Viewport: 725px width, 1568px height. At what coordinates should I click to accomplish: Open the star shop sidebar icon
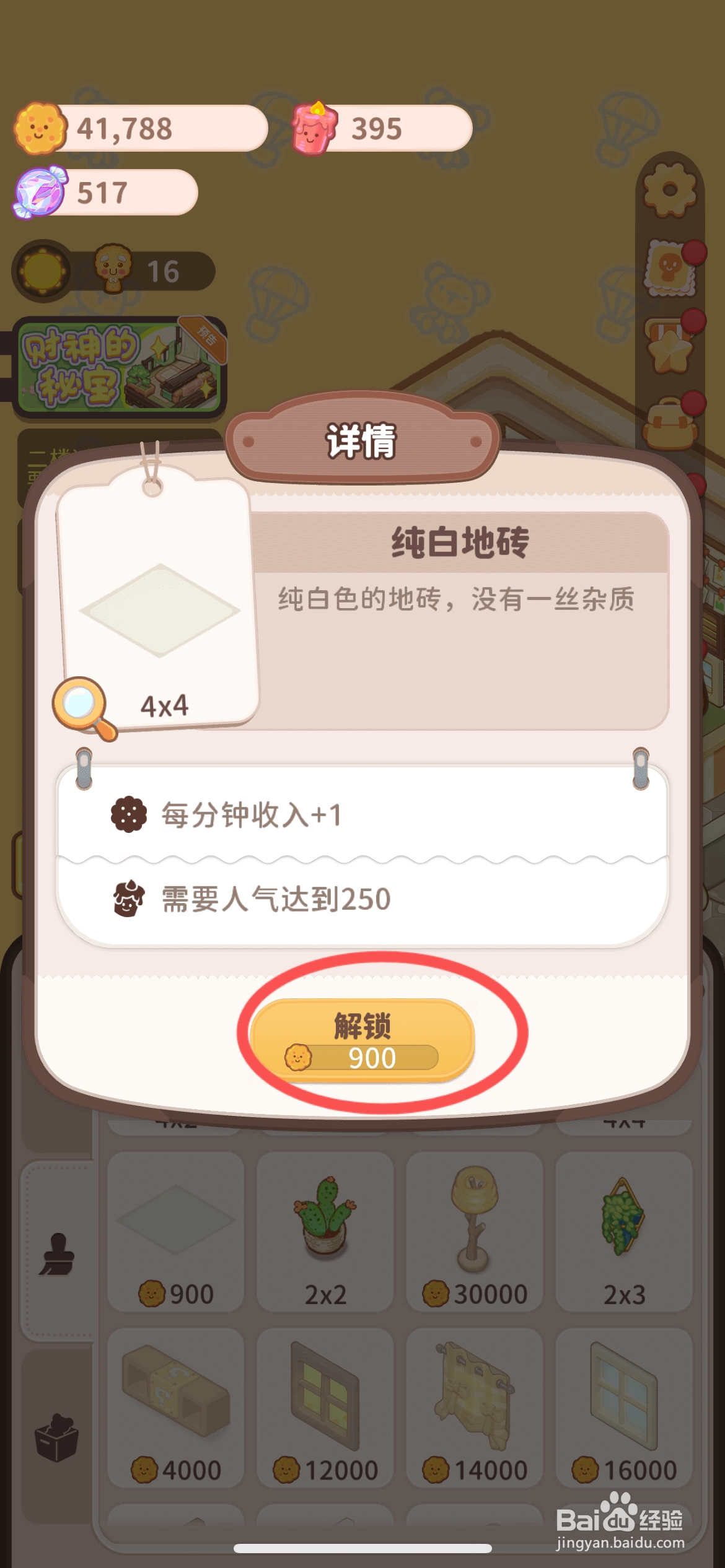coord(670,346)
